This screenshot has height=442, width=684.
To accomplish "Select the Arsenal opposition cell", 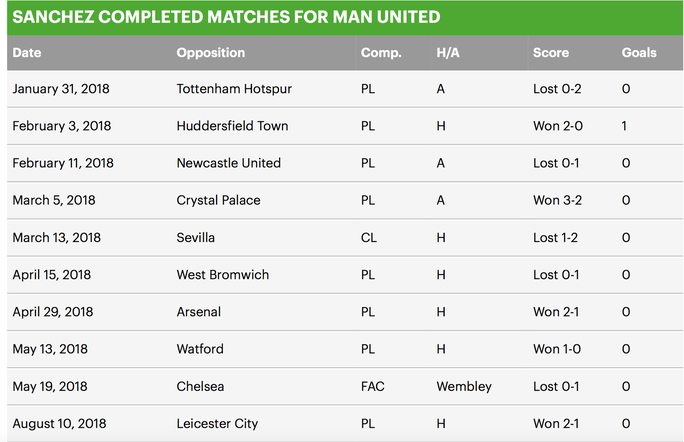I will (x=198, y=312).
